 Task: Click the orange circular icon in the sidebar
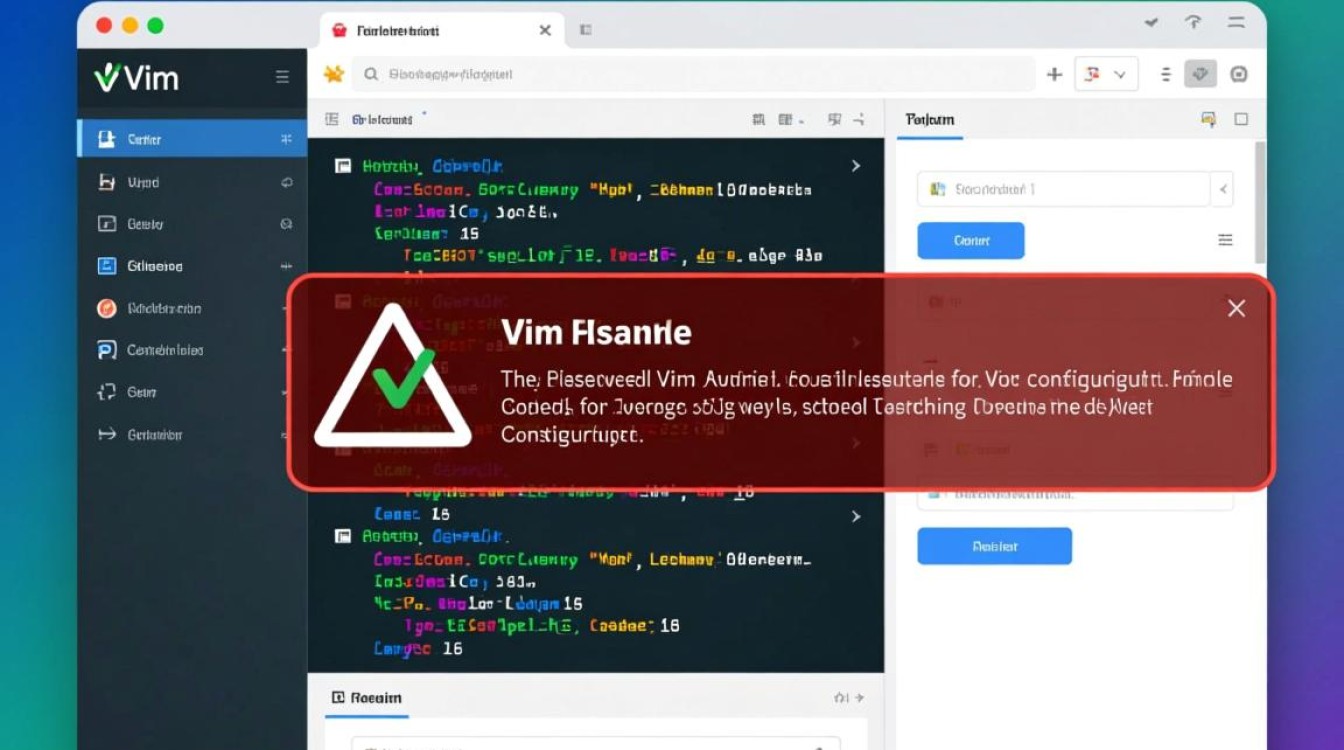point(107,308)
